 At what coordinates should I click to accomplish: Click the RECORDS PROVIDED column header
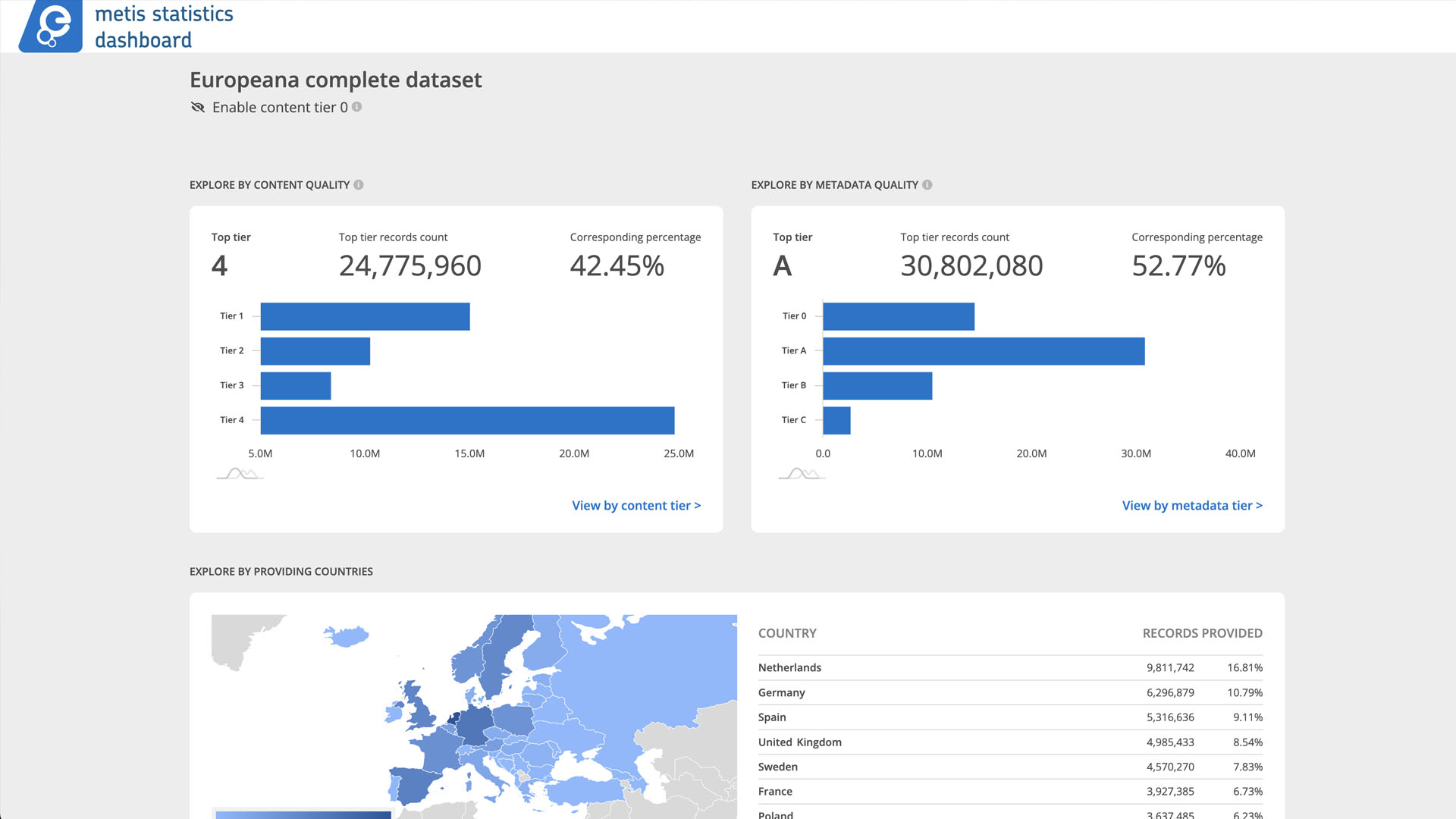[1202, 633]
